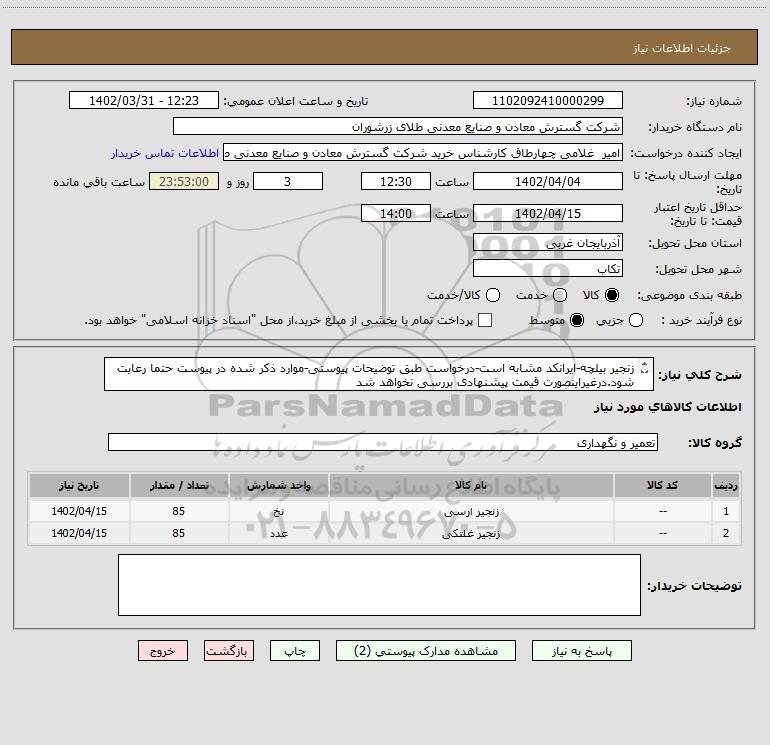Select the کالا/خدمت radio button
This screenshot has height=745, width=770.
(493, 295)
